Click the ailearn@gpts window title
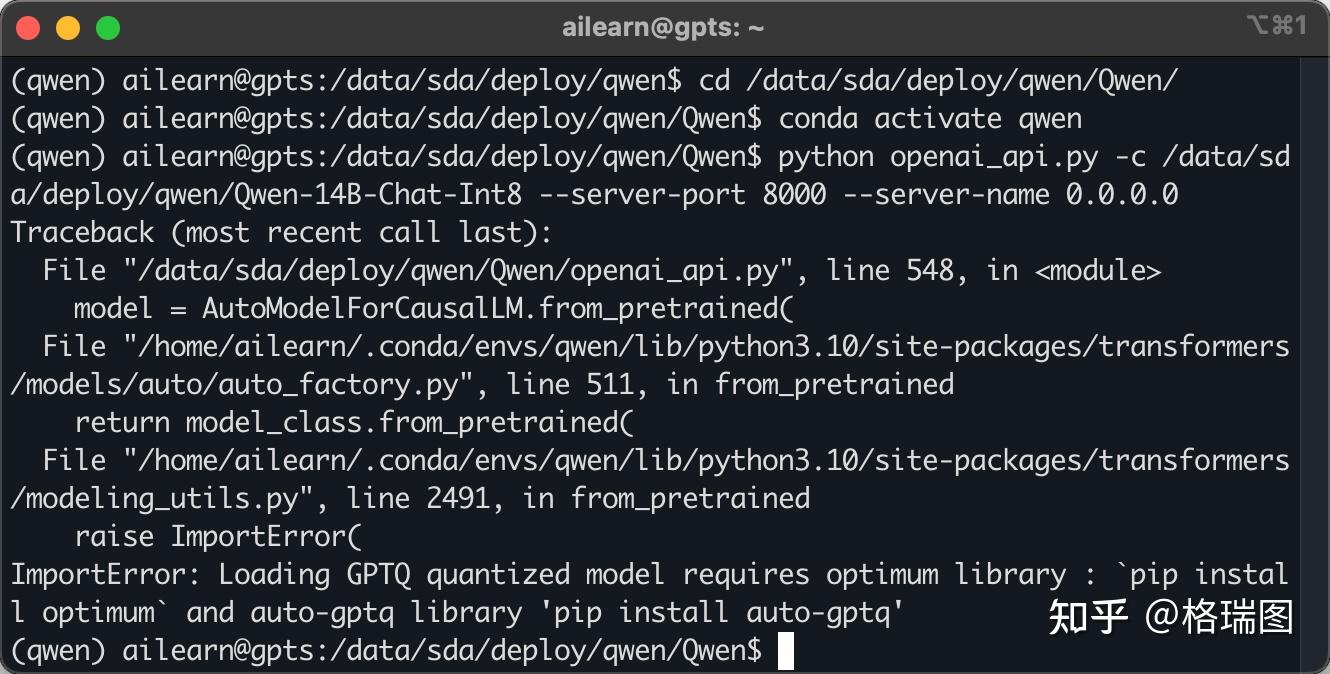This screenshot has width=1330, height=674. coord(663,28)
